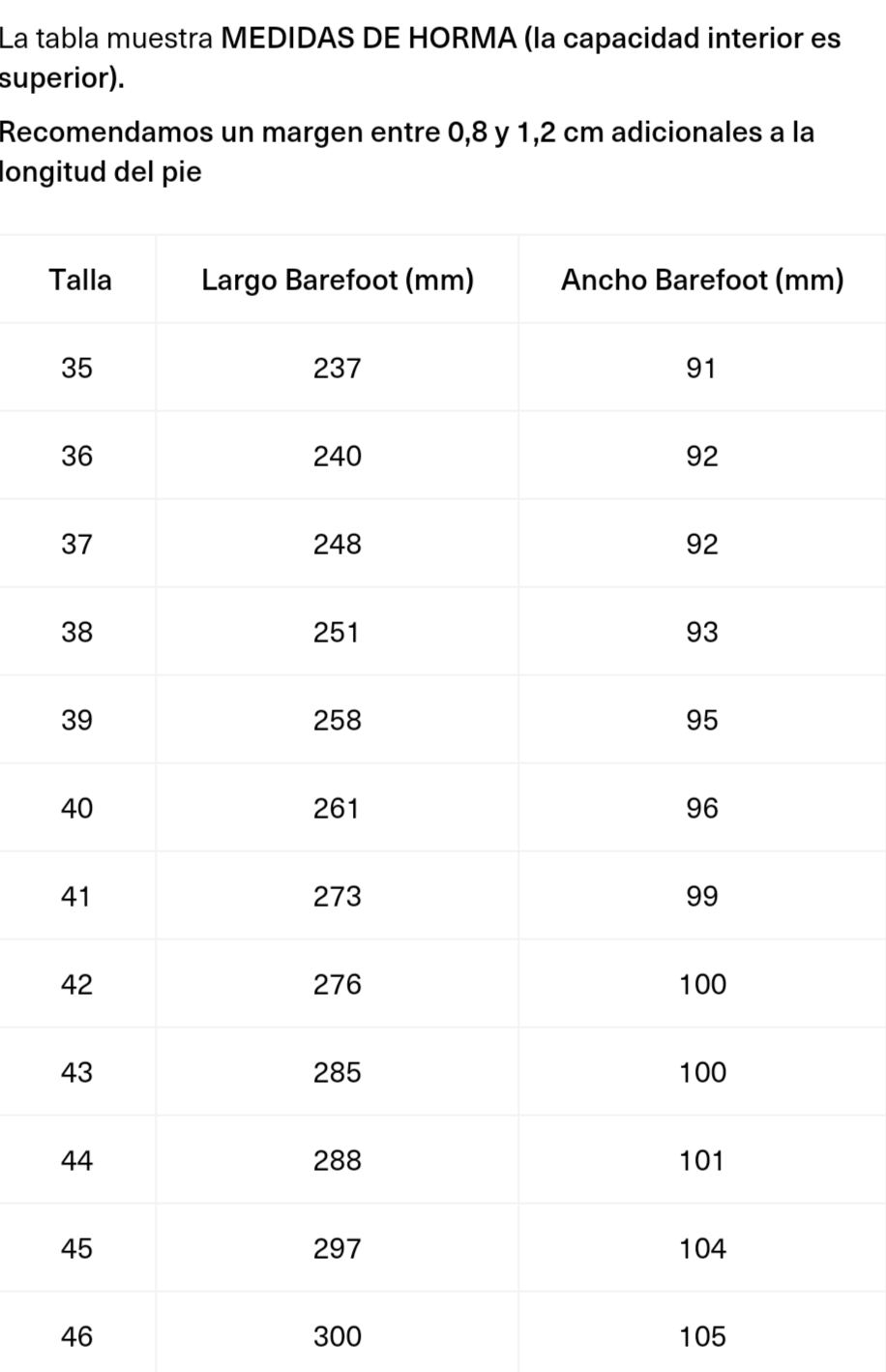This screenshot has height=1372, width=886.
Task: Click the 237 length value
Action: click(337, 369)
